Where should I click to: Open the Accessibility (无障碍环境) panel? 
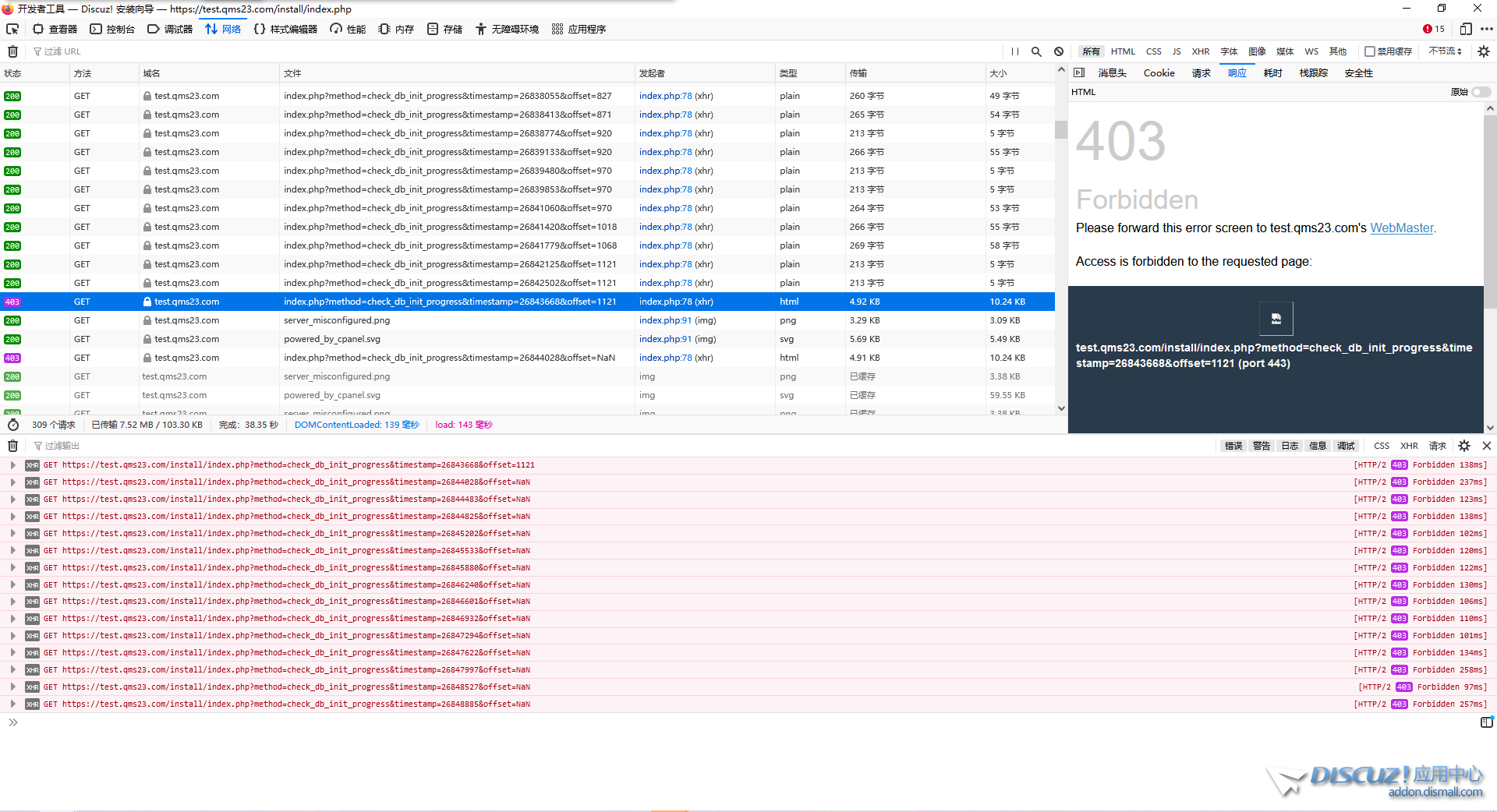[508, 29]
